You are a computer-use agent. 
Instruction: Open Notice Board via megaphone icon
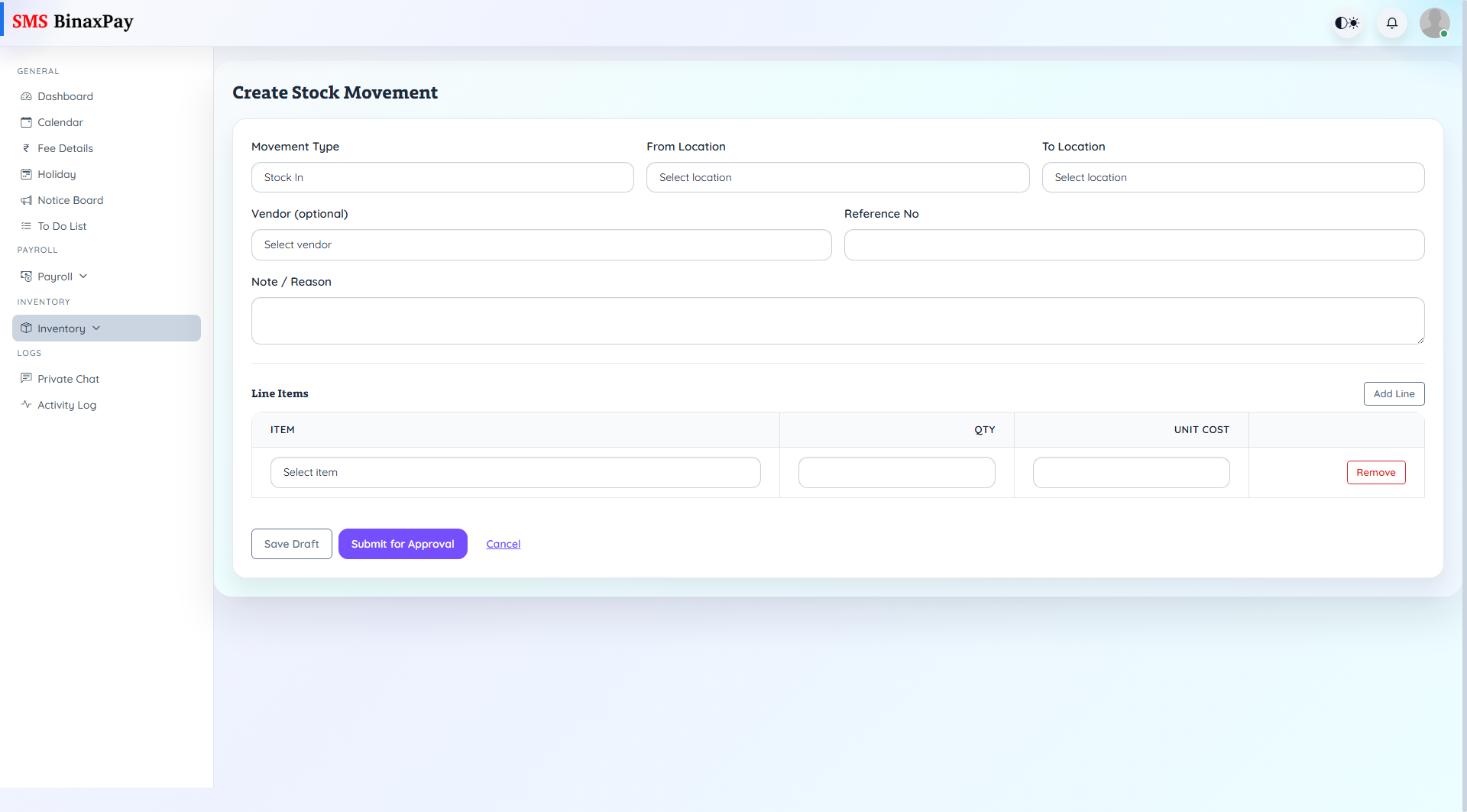click(27, 200)
